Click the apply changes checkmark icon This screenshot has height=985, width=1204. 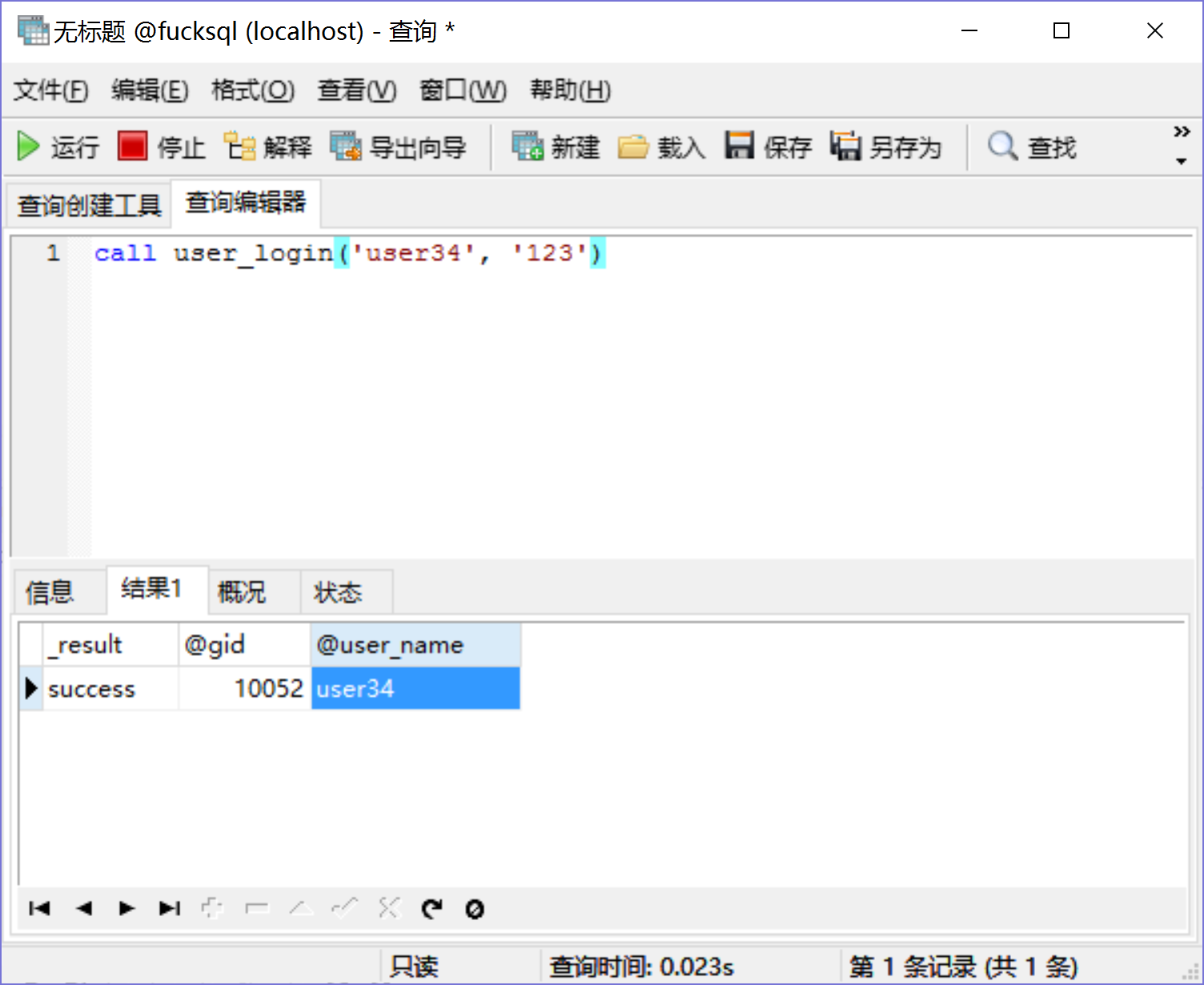point(344,907)
